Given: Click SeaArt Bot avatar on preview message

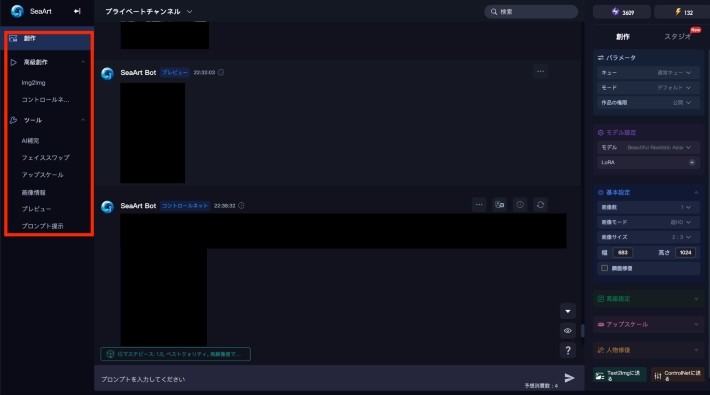Looking at the screenshot, I should coord(107,73).
